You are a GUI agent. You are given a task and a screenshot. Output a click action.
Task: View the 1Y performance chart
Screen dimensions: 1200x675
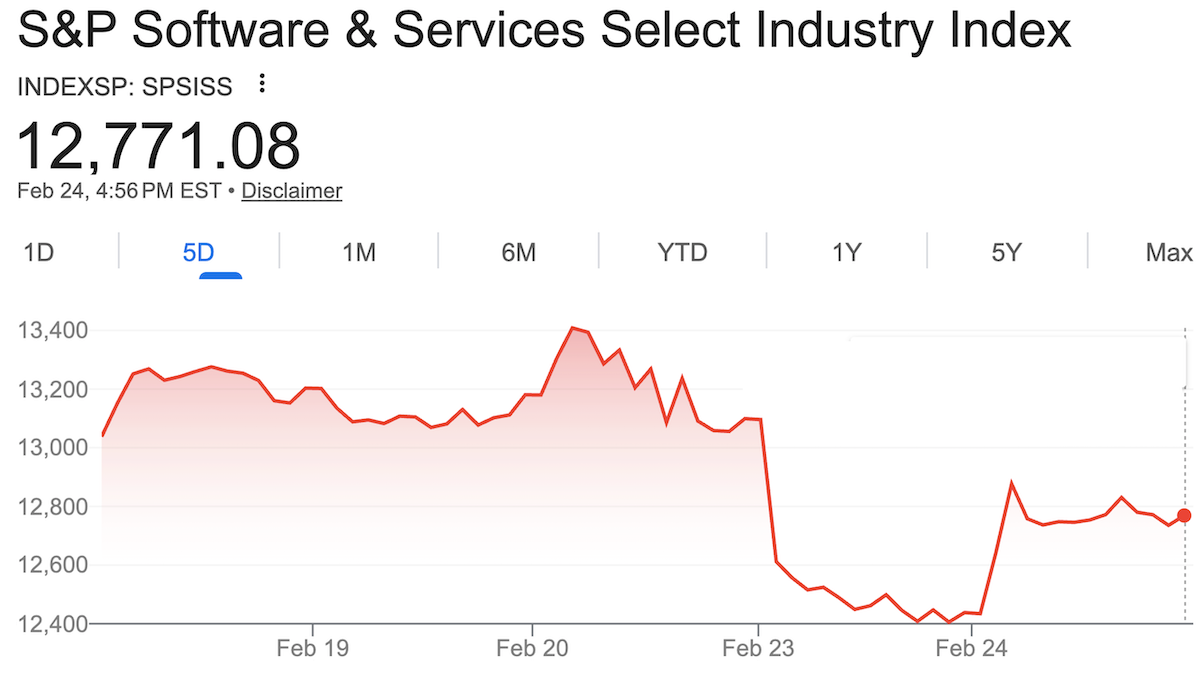(845, 252)
